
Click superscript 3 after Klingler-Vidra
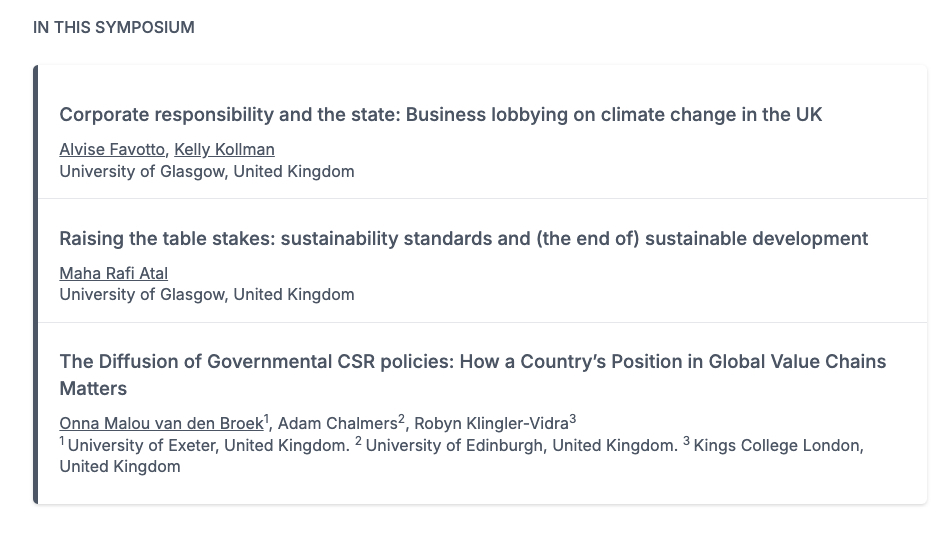click(x=573, y=418)
